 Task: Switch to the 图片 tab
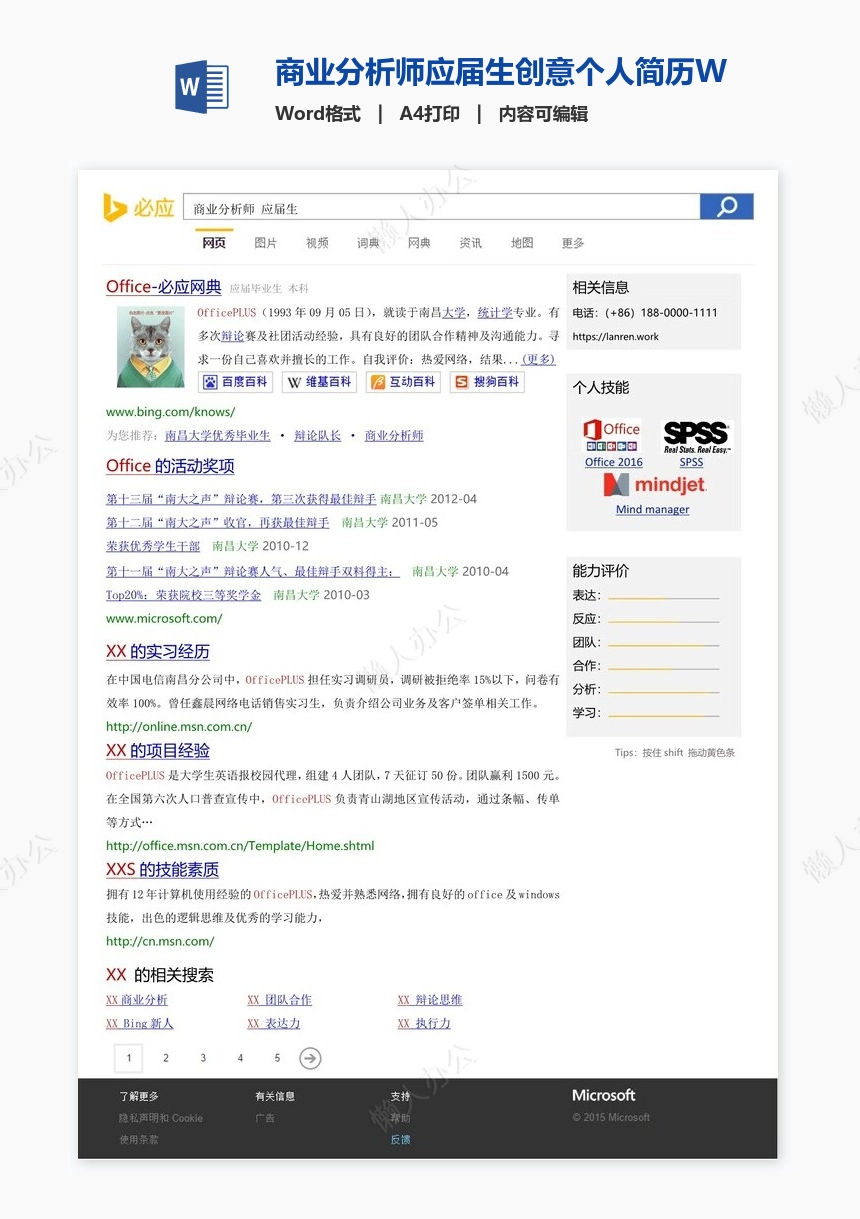265,242
